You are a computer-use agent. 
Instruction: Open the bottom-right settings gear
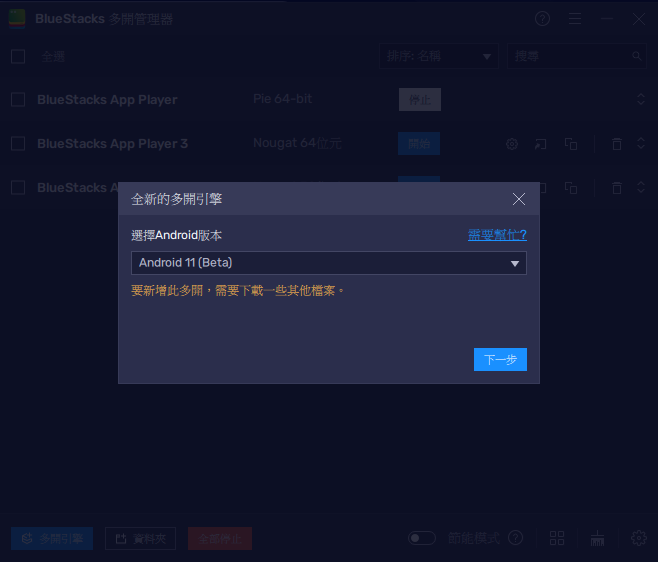coord(639,538)
